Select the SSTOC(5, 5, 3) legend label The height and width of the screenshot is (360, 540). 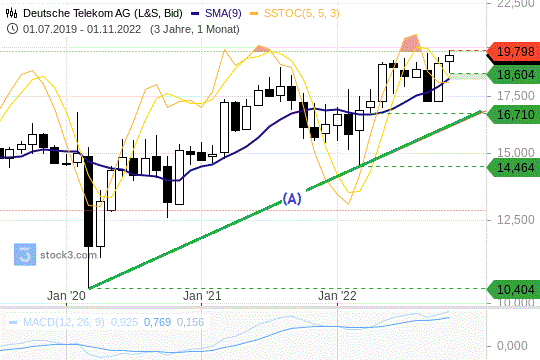[302, 13]
